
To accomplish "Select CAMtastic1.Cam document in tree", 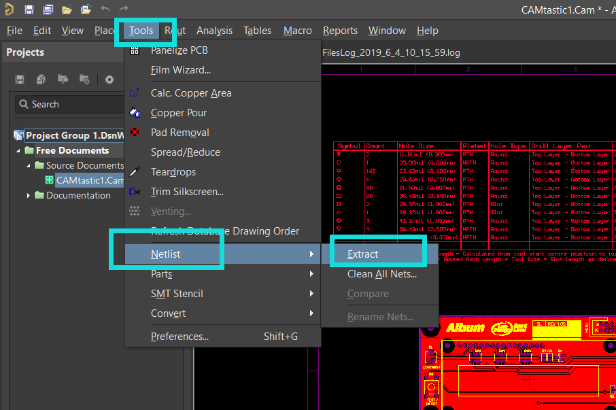I will point(89,180).
